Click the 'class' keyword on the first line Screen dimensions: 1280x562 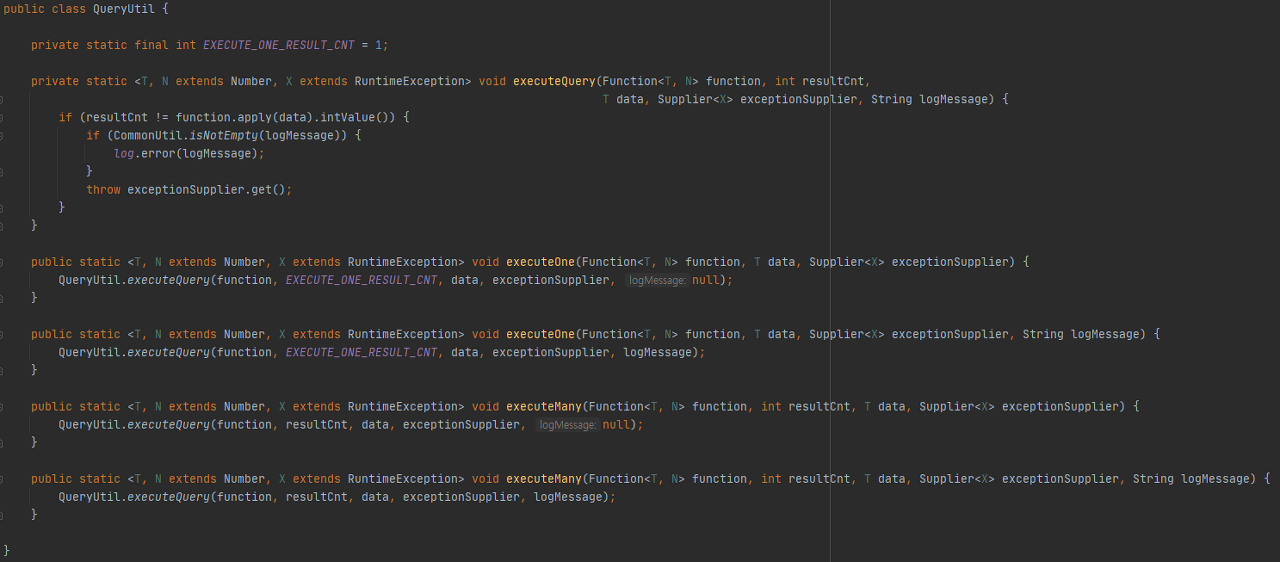tap(69, 9)
